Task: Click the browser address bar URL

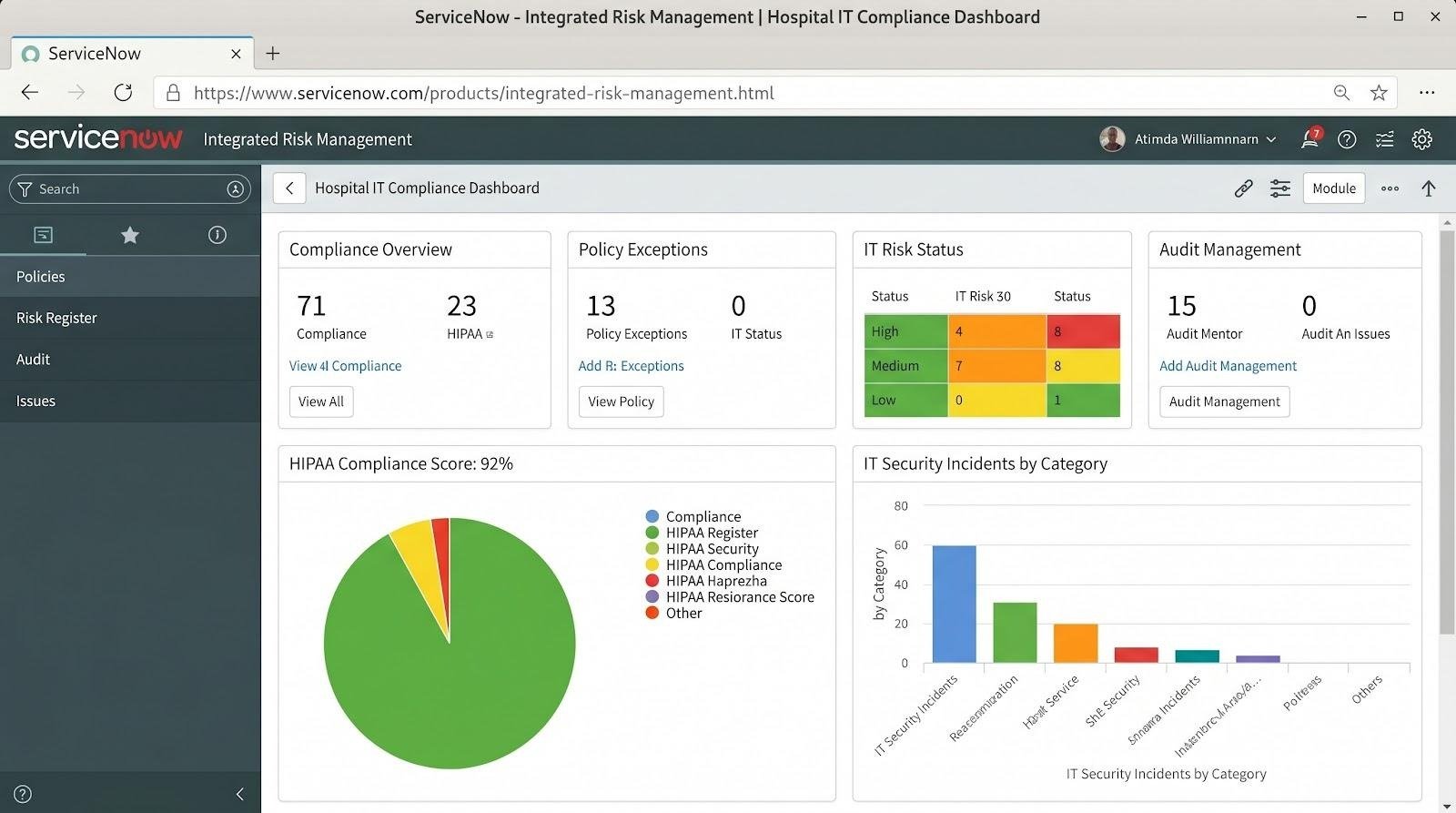Action: click(483, 93)
